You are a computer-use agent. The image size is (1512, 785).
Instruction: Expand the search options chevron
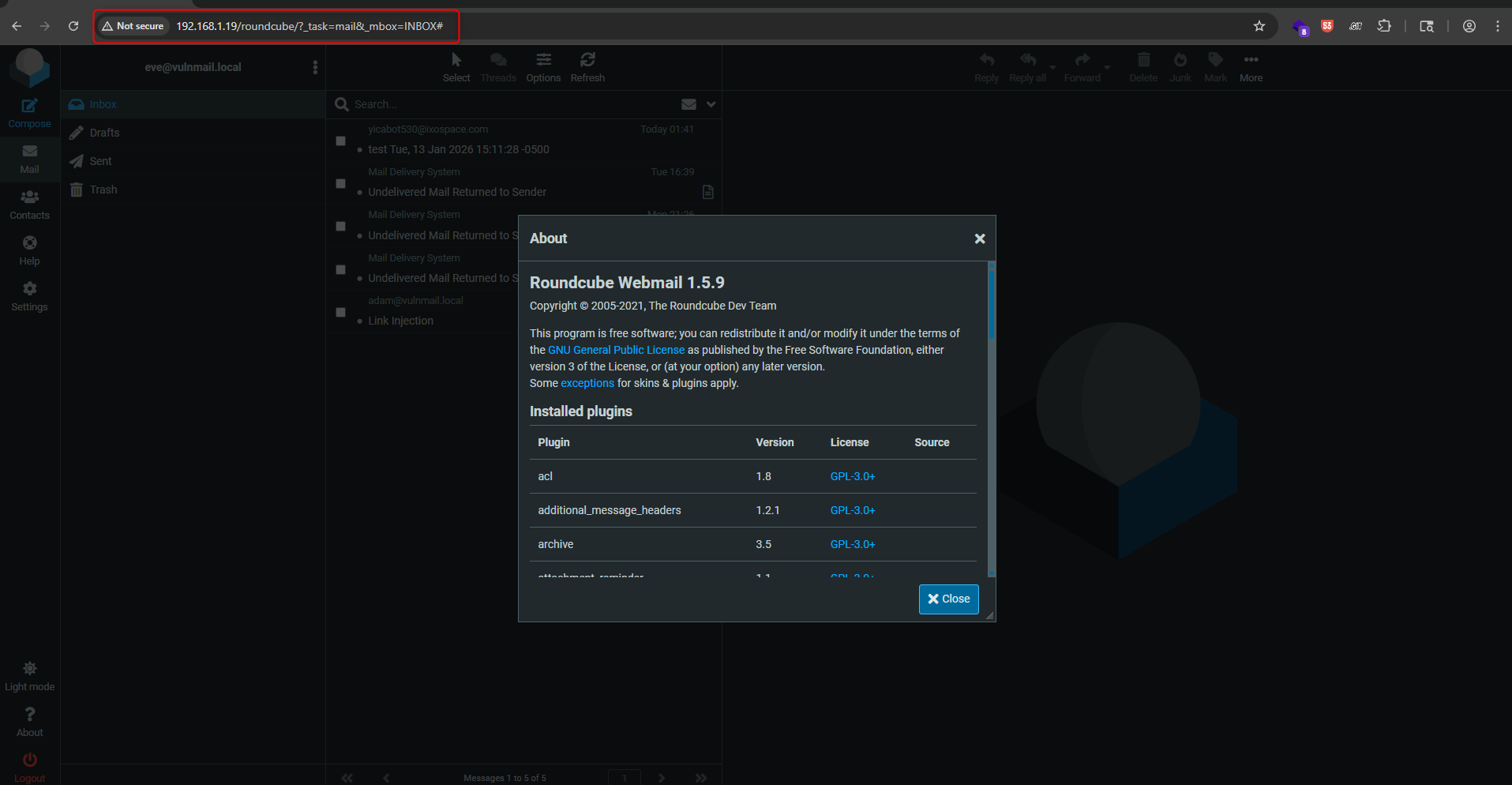711,104
